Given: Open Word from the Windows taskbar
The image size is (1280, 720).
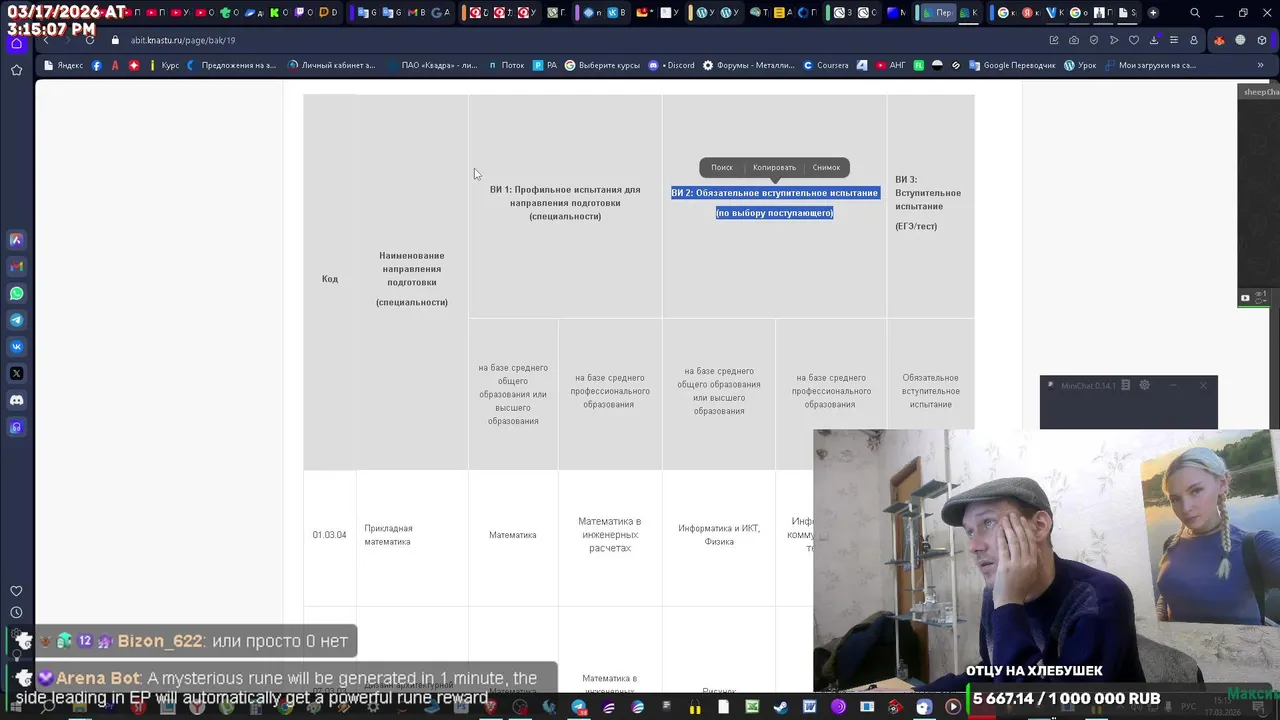Looking at the screenshot, I should [810, 707].
